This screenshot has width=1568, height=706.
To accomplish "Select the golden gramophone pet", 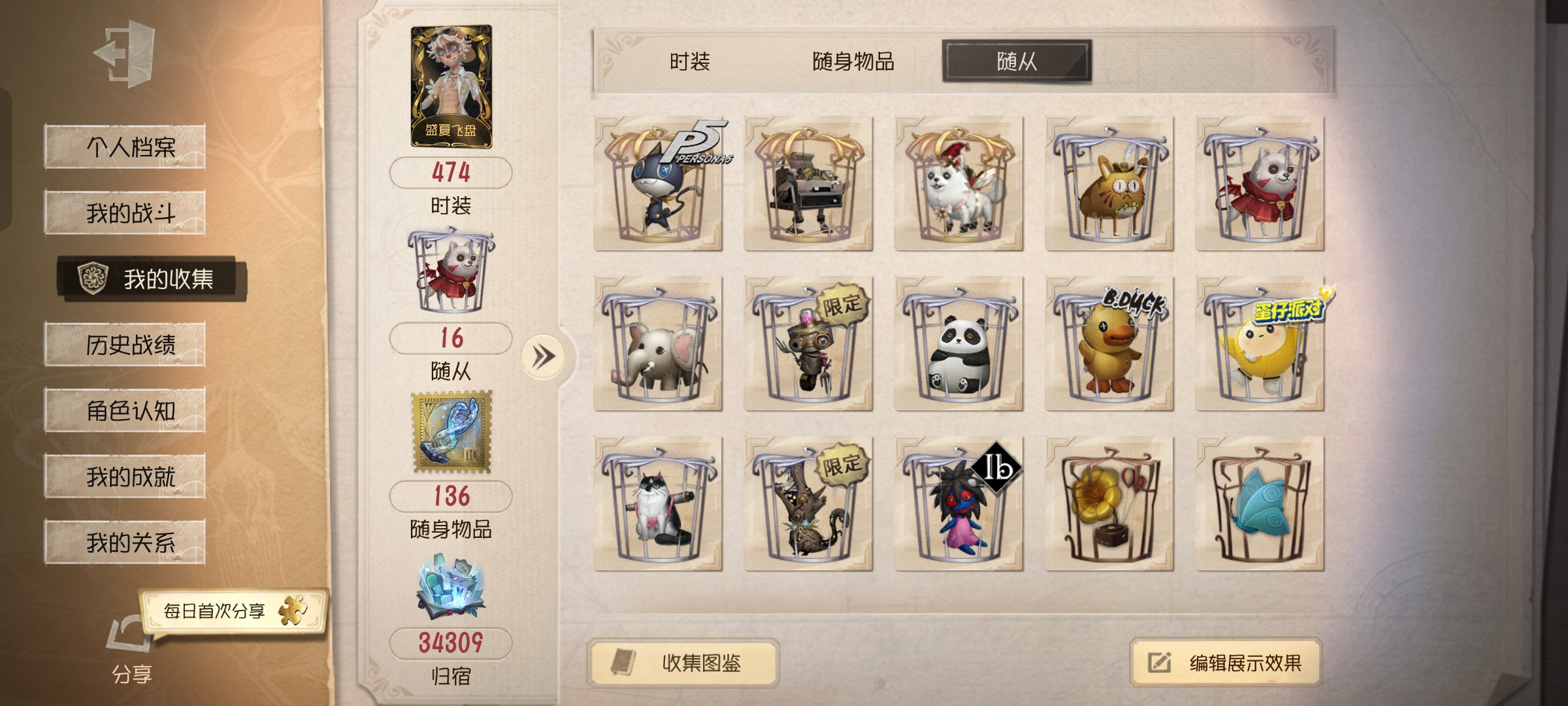I will 1109,504.
